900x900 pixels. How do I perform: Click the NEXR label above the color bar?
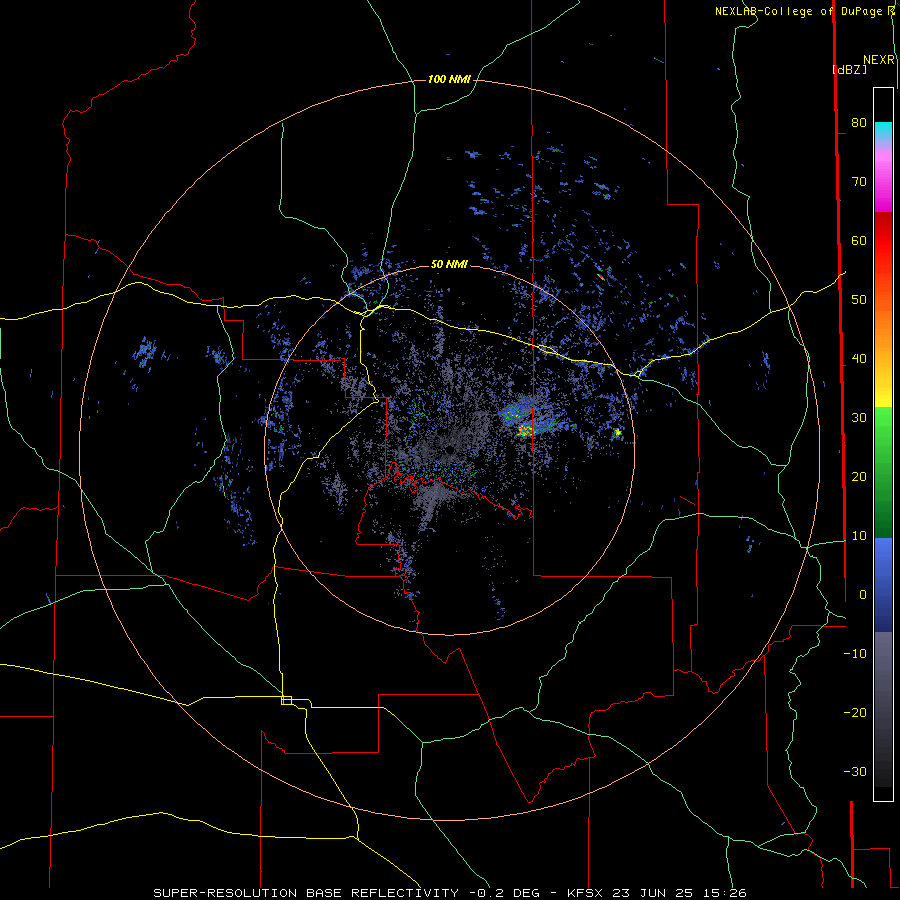tap(879, 60)
